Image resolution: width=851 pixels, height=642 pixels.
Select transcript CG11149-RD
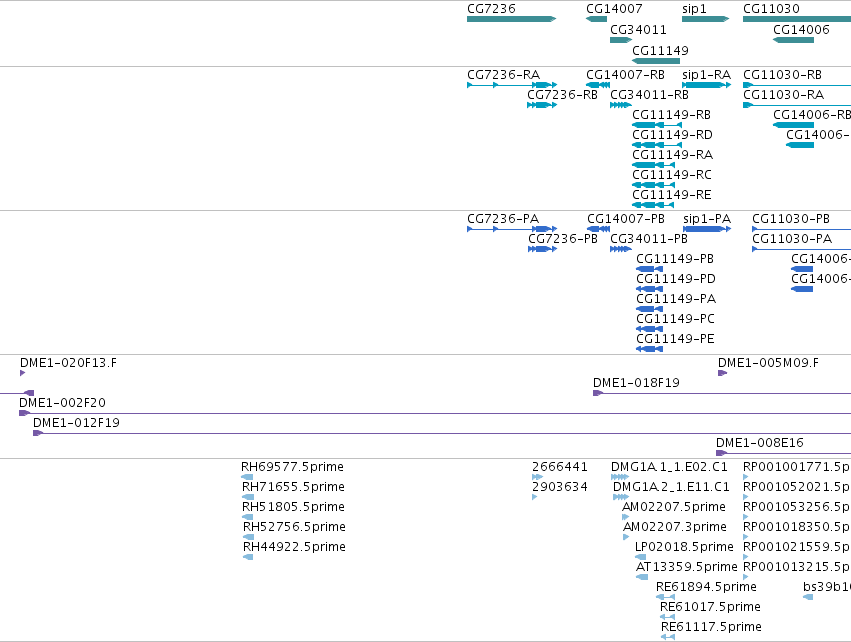657,145
